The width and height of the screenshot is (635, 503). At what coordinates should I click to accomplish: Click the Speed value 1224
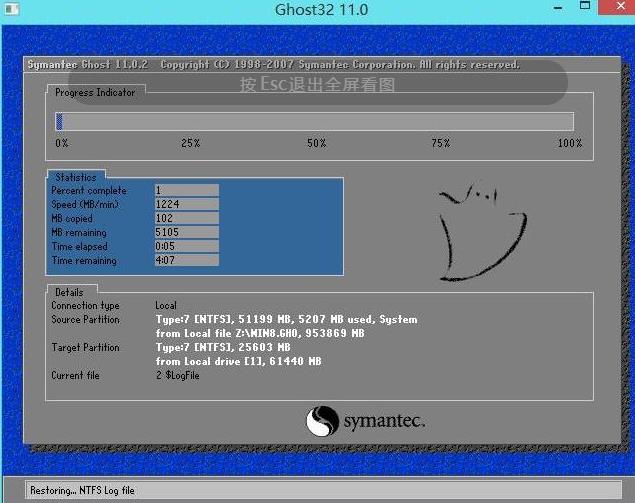(x=187, y=204)
